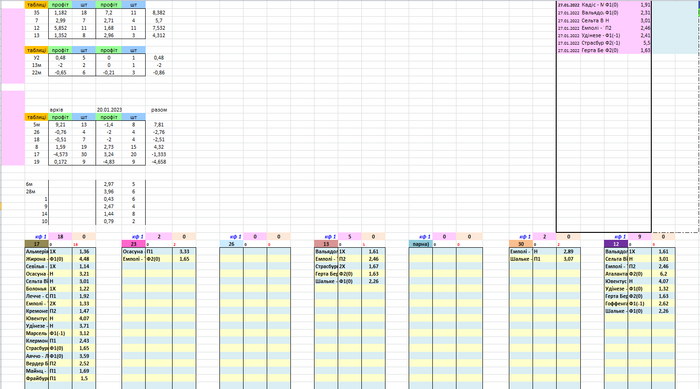
Task: Click the cell with total 4,32
Action: 158,147
